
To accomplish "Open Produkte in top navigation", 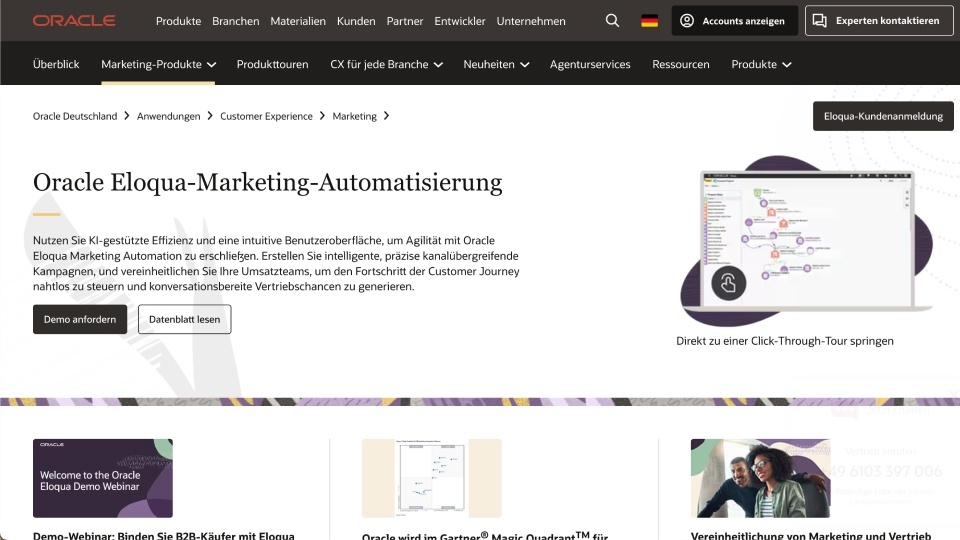I will tap(178, 21).
